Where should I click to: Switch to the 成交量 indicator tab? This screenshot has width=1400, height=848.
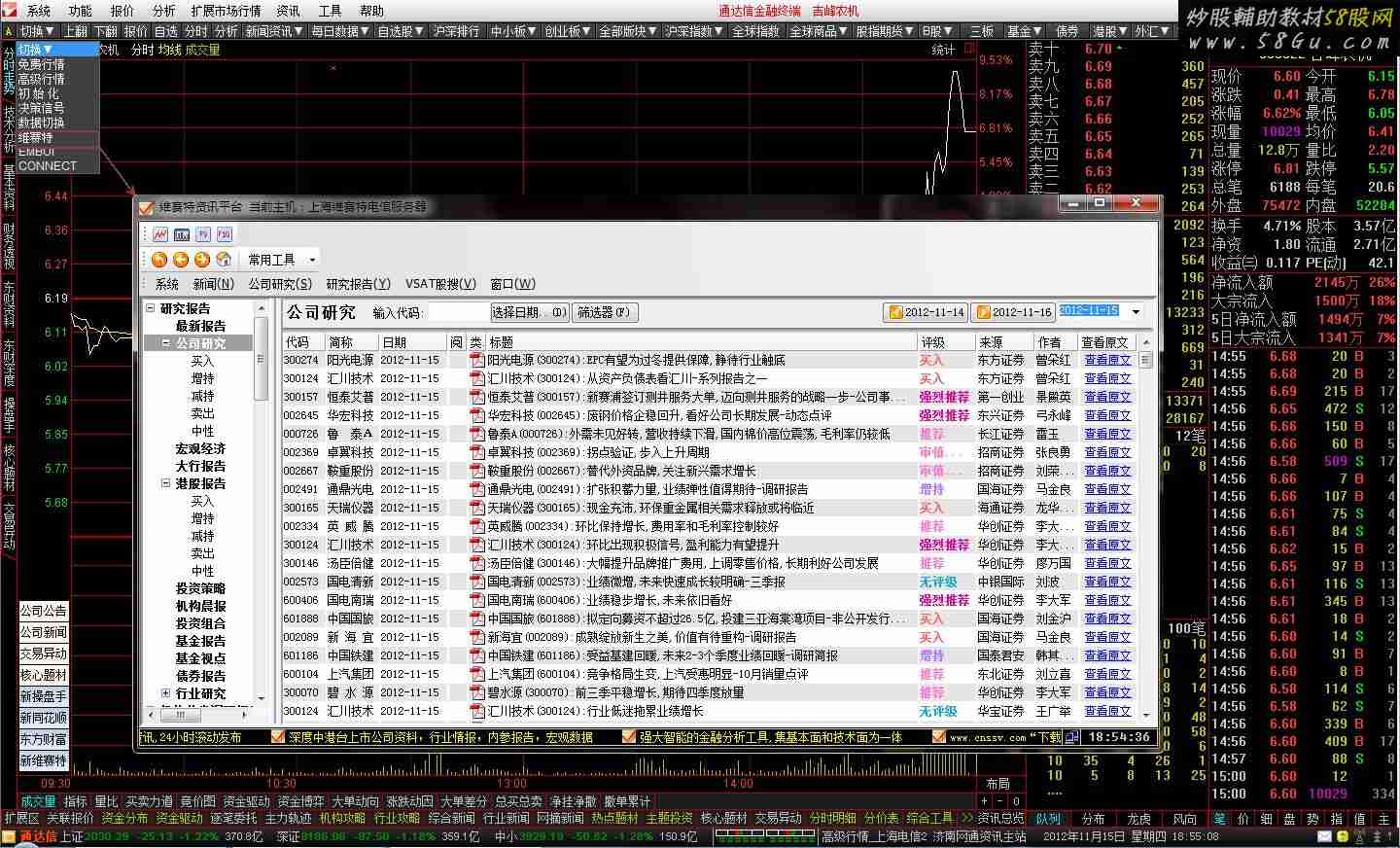tap(39, 801)
